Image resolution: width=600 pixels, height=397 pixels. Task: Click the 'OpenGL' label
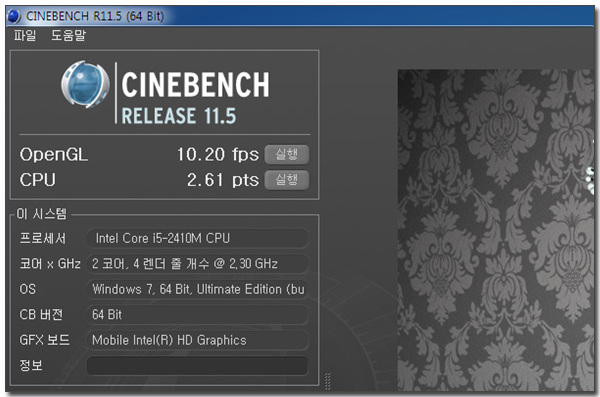(x=54, y=155)
